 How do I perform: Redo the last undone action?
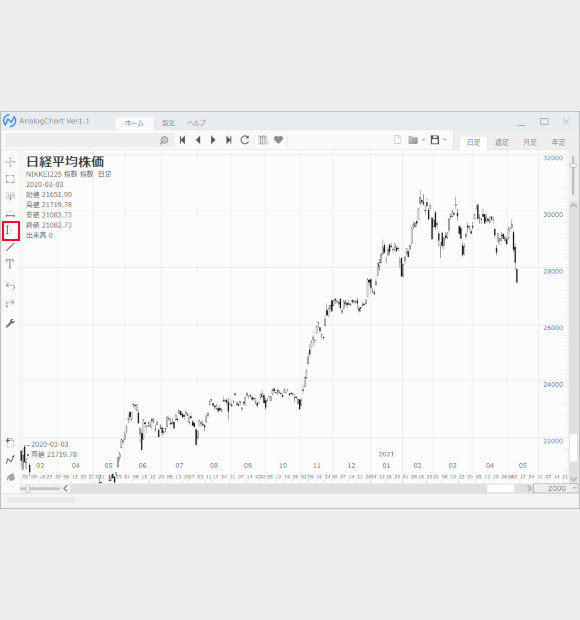click(10, 303)
